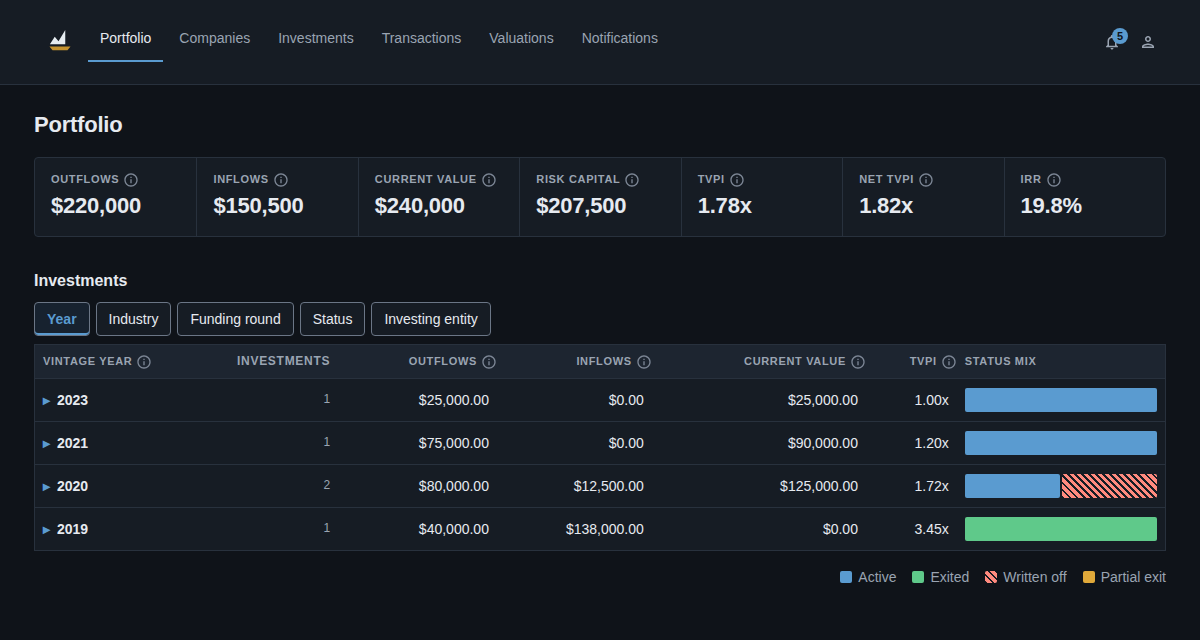Click the Vintage Year column info icon
The height and width of the screenshot is (640, 1200).
144,362
